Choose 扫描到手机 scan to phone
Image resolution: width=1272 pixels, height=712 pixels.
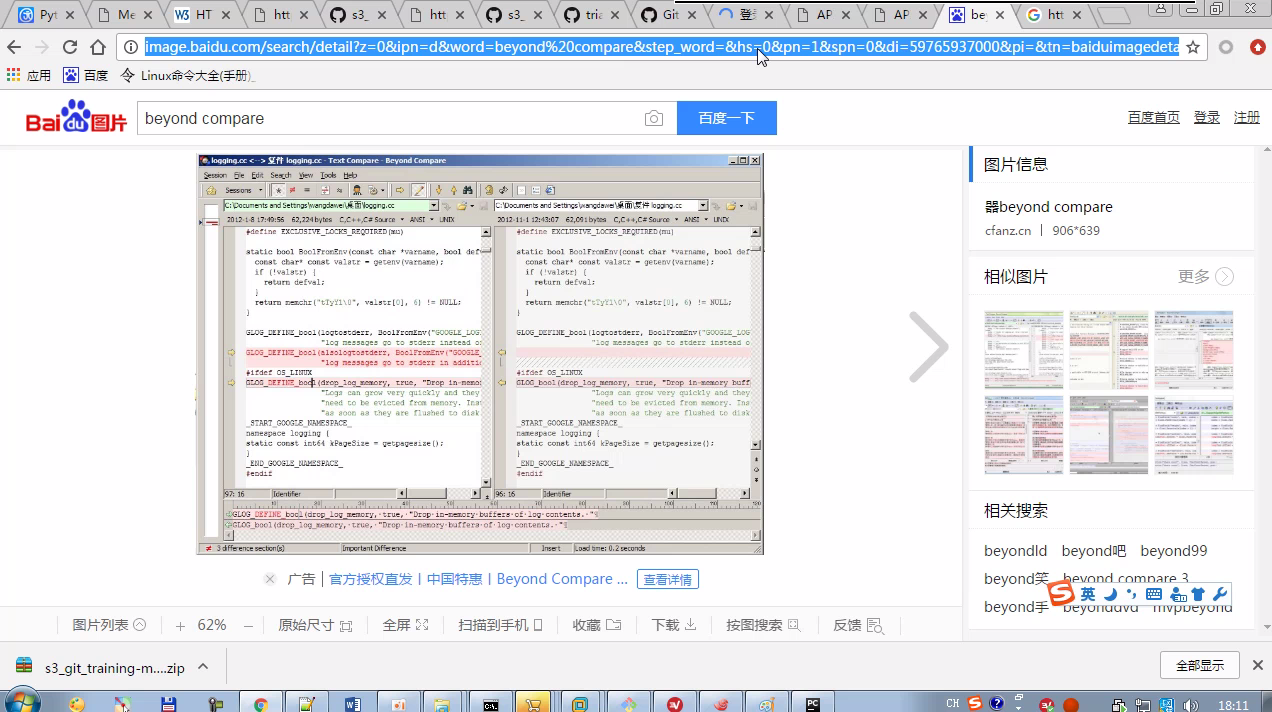(x=500, y=625)
